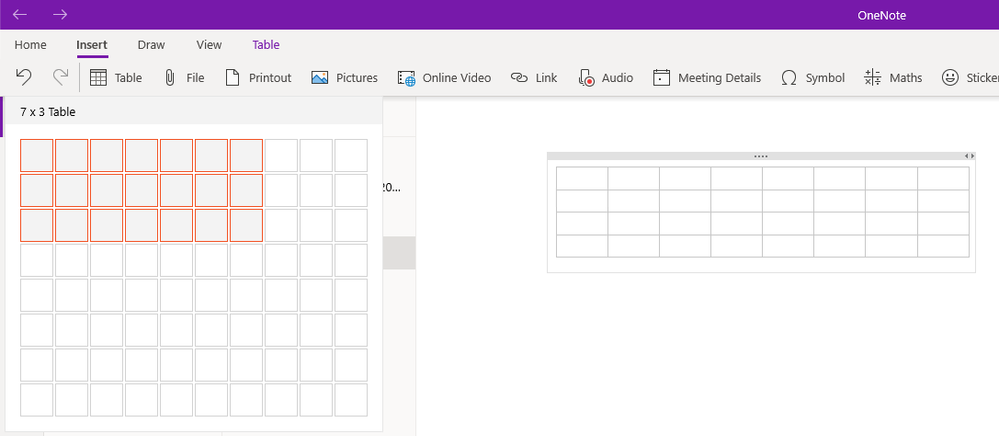Screen dimensions: 999x436
Task: Click the Audio recording icon
Action: (x=586, y=78)
